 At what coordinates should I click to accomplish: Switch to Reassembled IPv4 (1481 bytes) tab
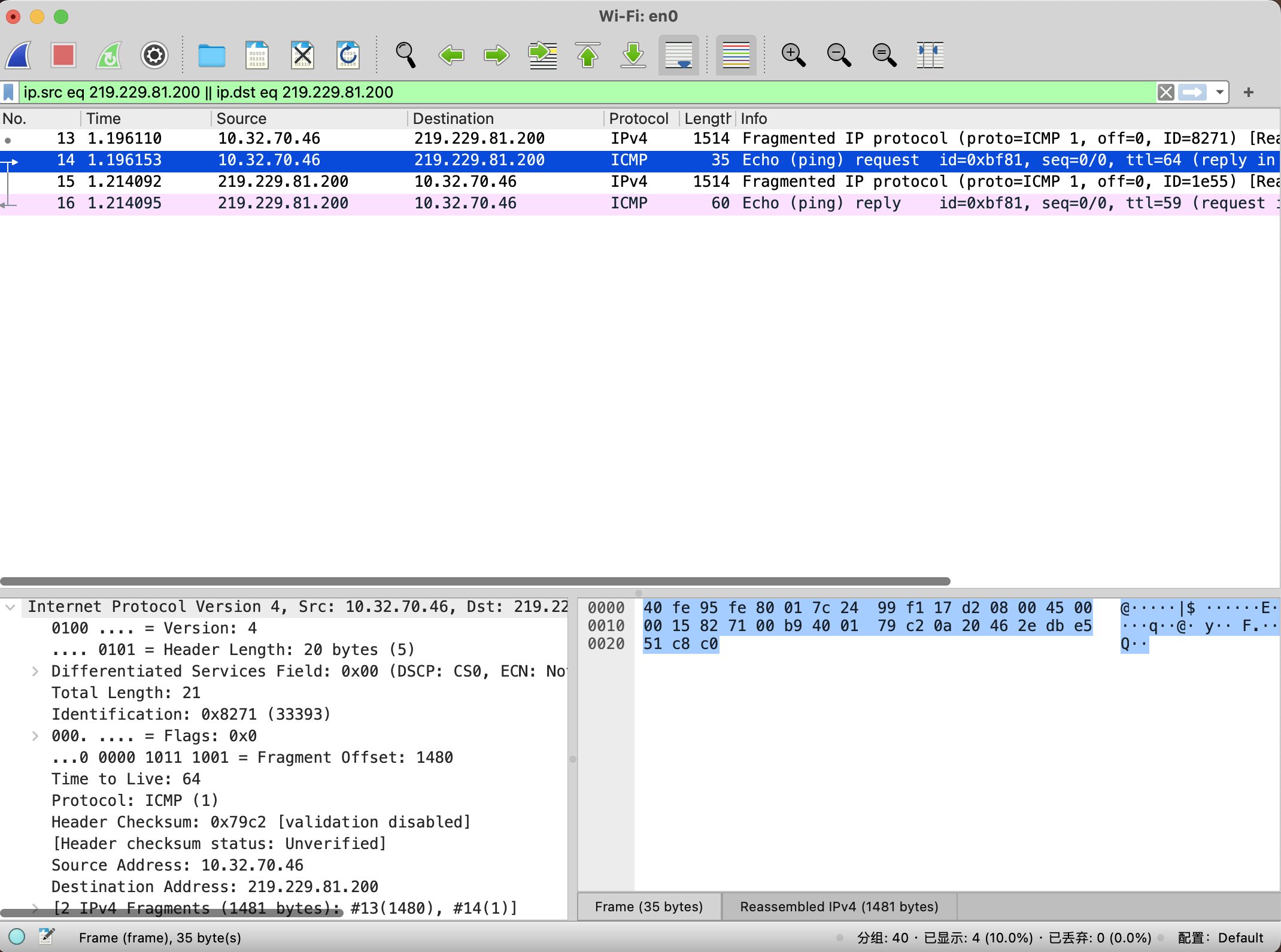point(839,907)
